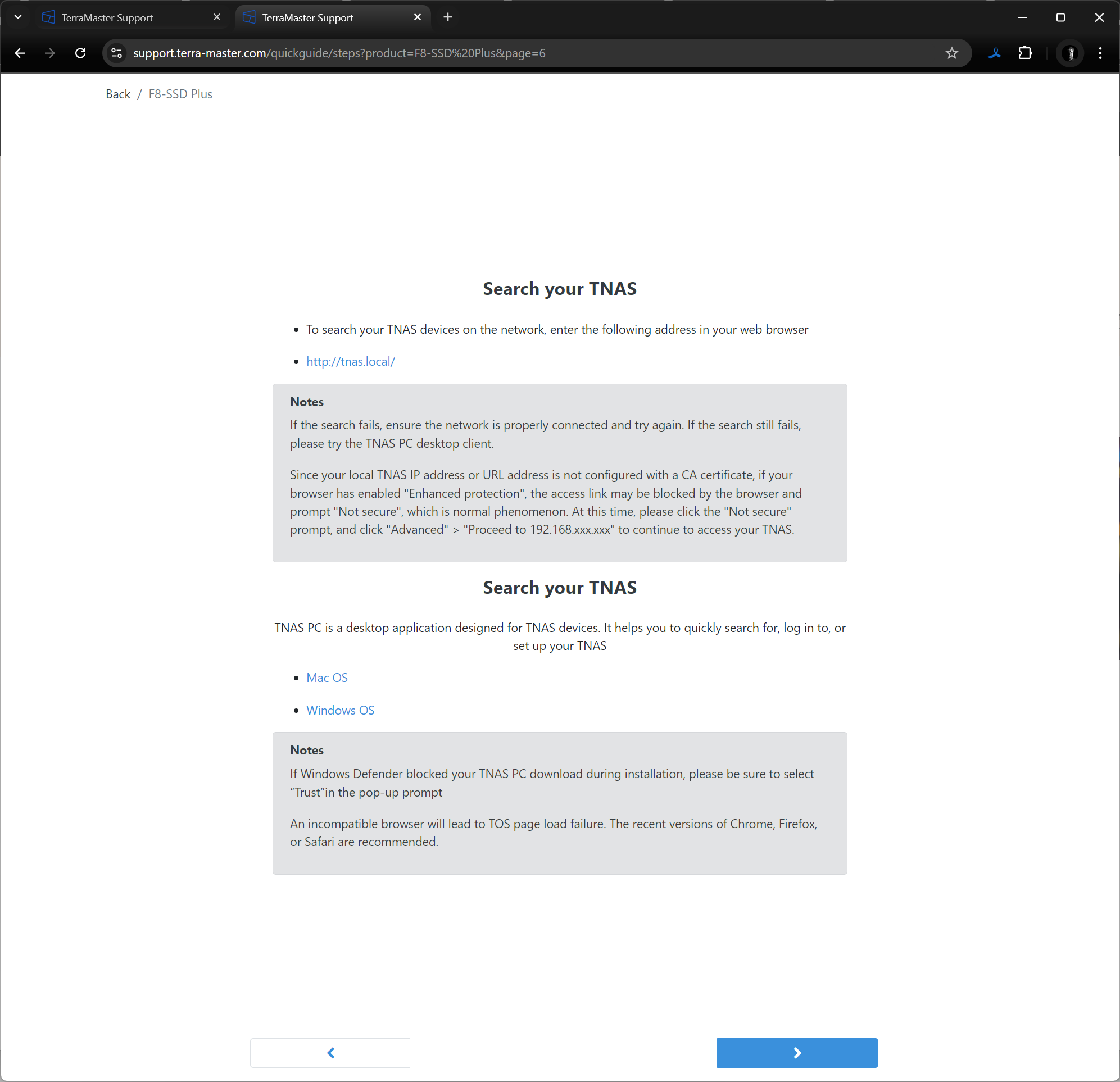
Task: Open the Chrome profile avatar
Action: 1070,53
